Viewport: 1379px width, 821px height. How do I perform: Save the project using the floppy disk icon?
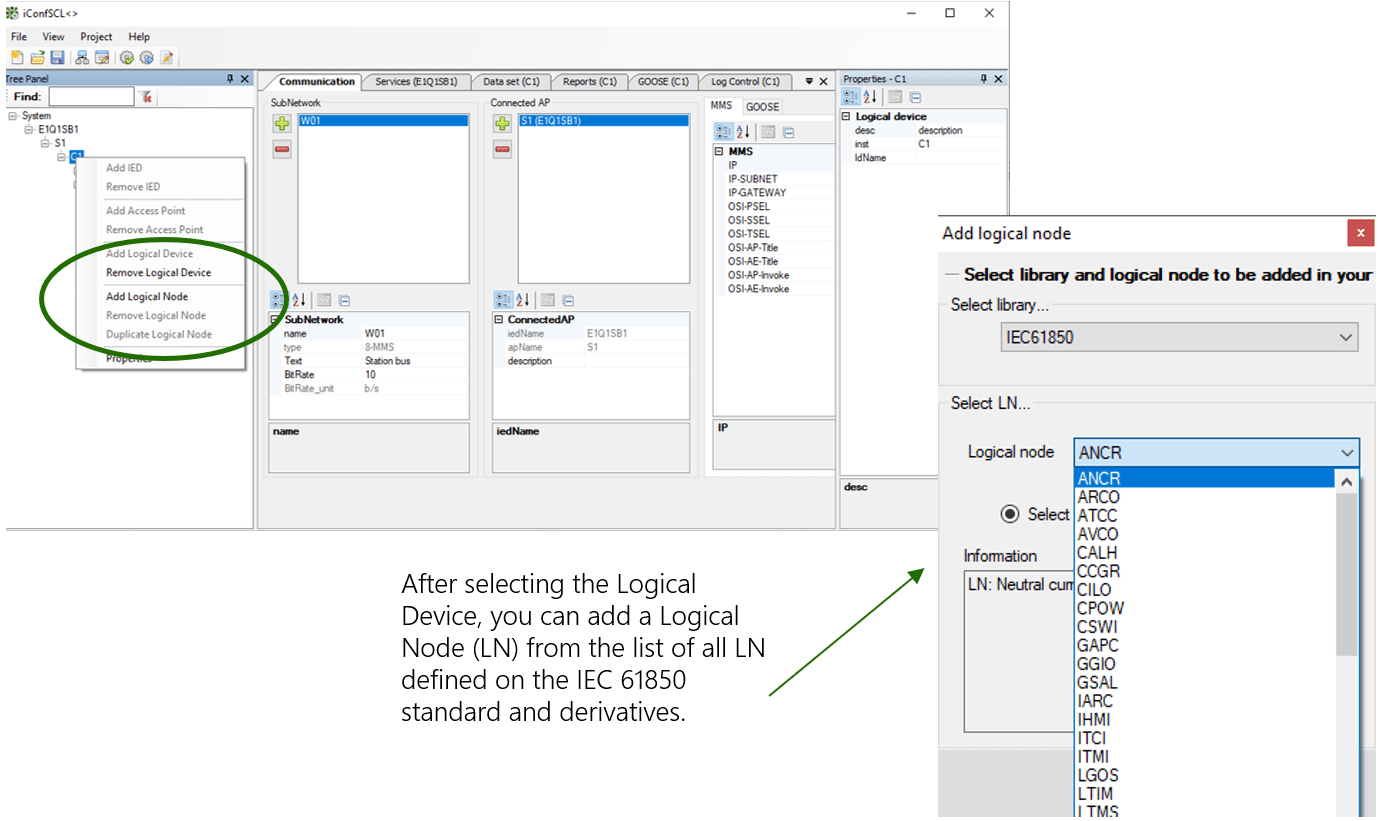[x=57, y=57]
